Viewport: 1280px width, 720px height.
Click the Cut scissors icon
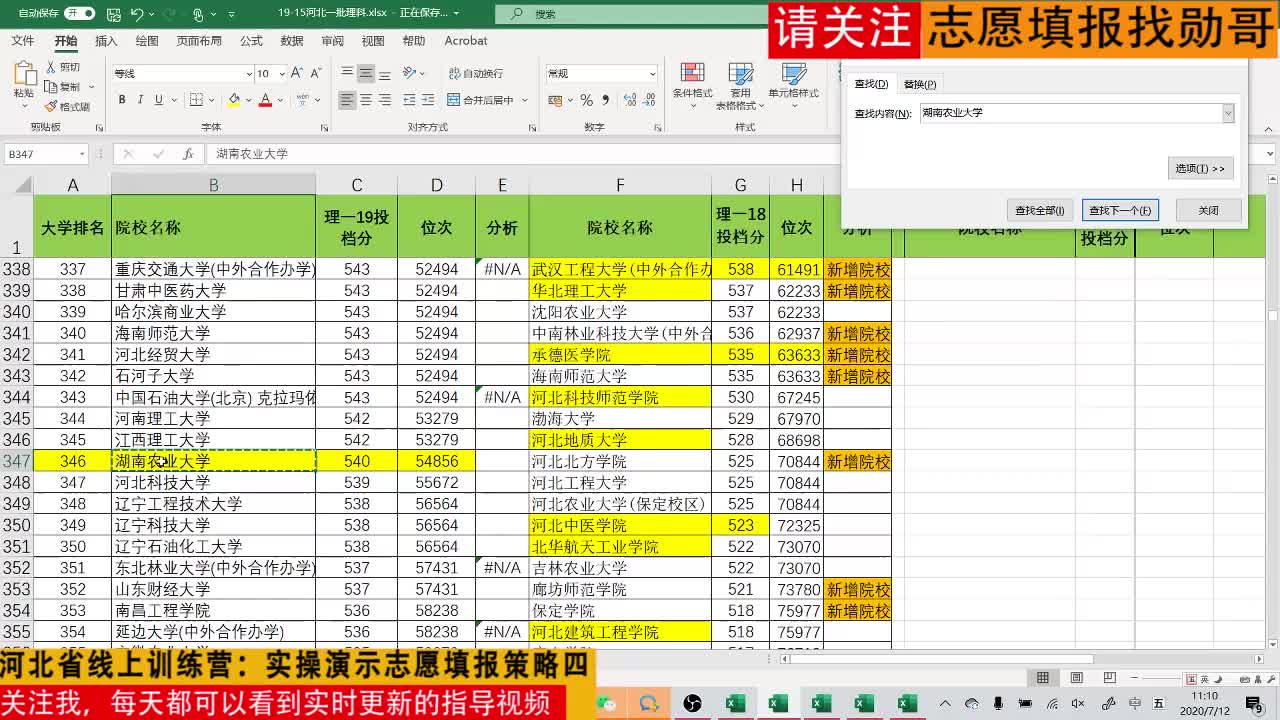coord(52,67)
